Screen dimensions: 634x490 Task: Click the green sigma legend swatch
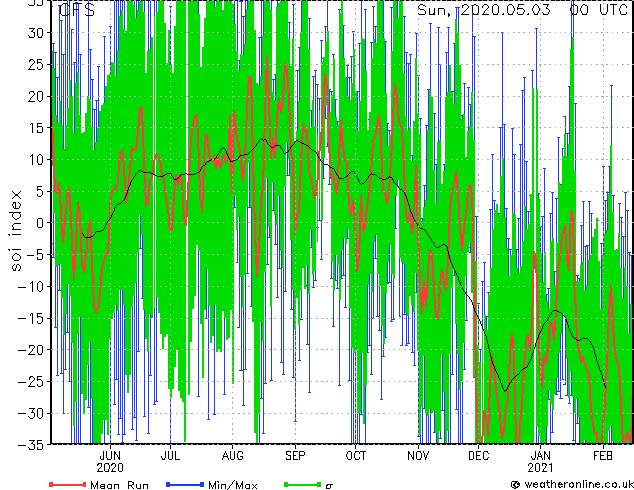(x=303, y=484)
